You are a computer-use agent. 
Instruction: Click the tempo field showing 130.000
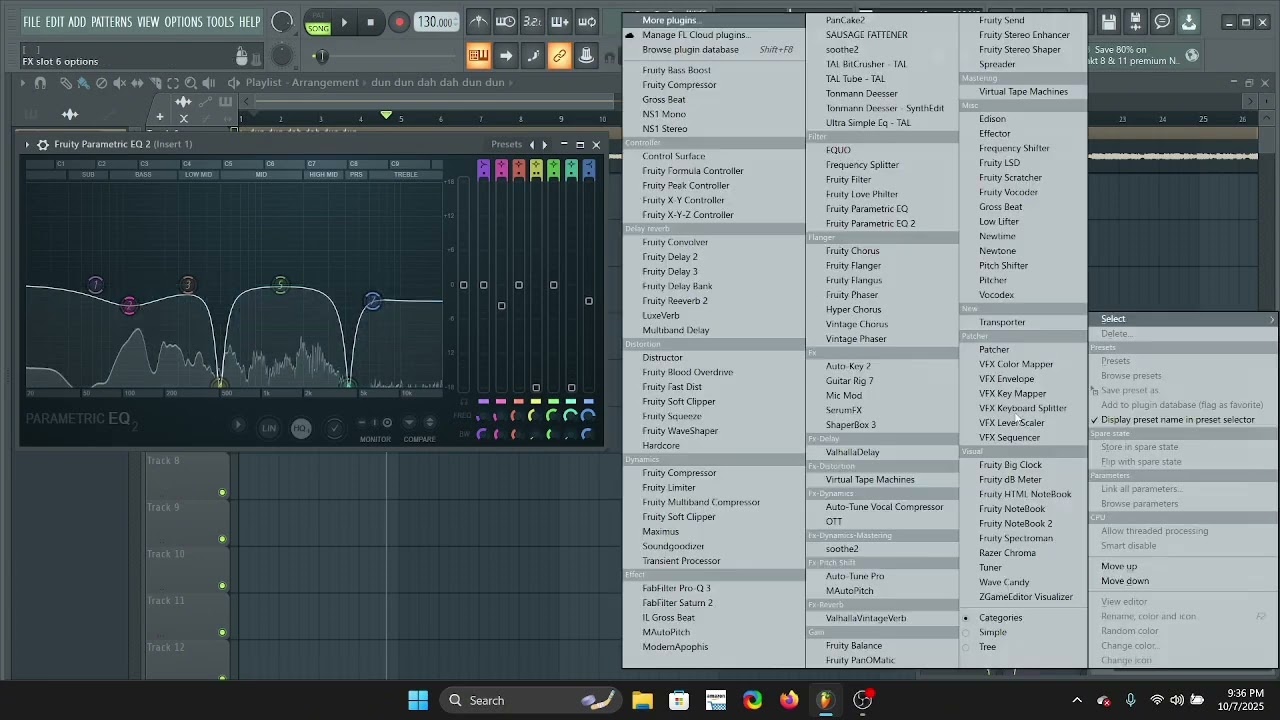[435, 22]
